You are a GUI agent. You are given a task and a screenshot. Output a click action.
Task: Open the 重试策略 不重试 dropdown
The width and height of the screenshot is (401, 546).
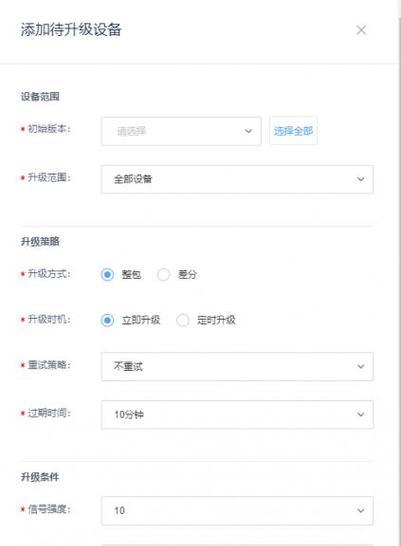[x=237, y=366]
